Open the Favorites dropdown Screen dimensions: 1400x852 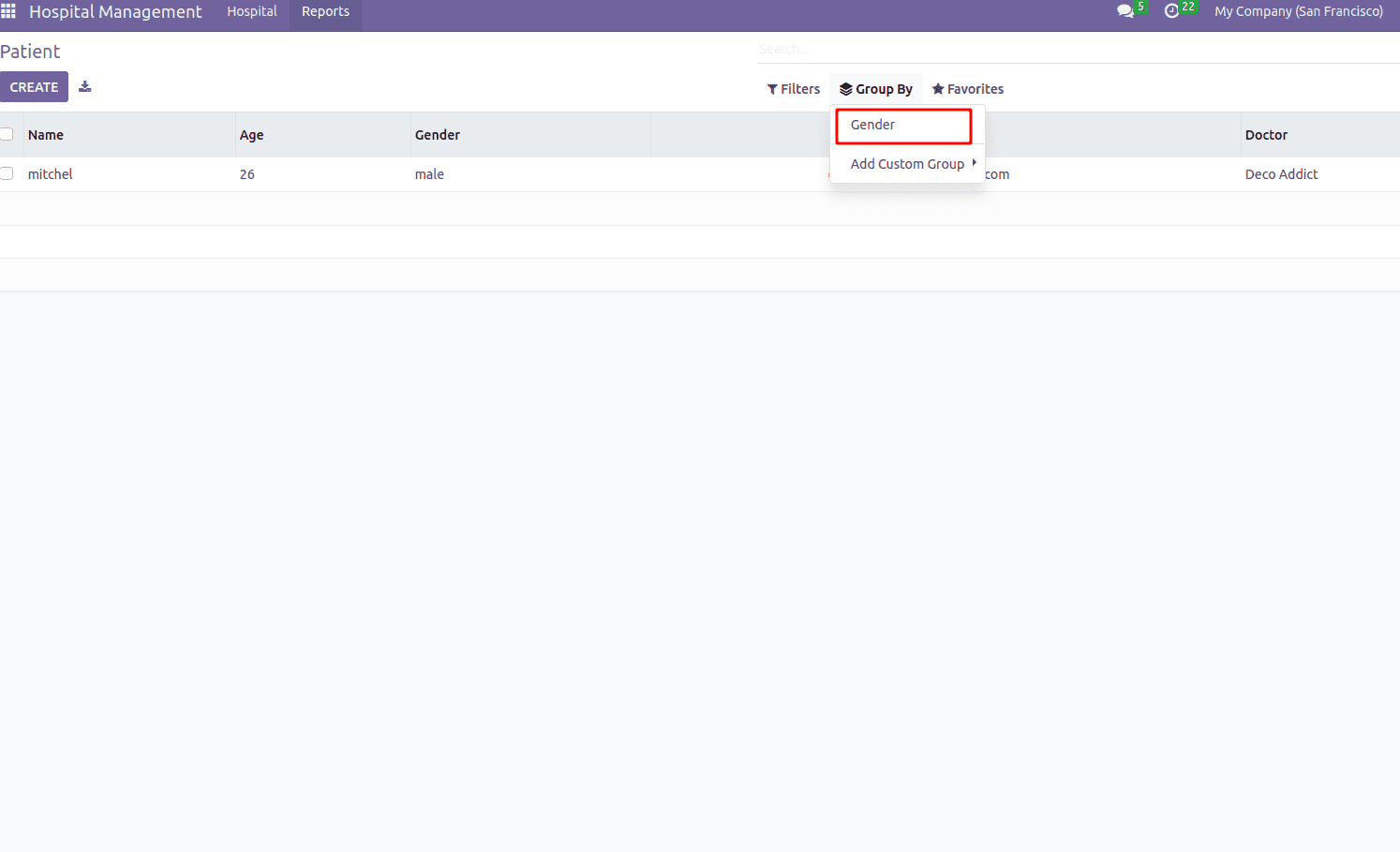(968, 89)
